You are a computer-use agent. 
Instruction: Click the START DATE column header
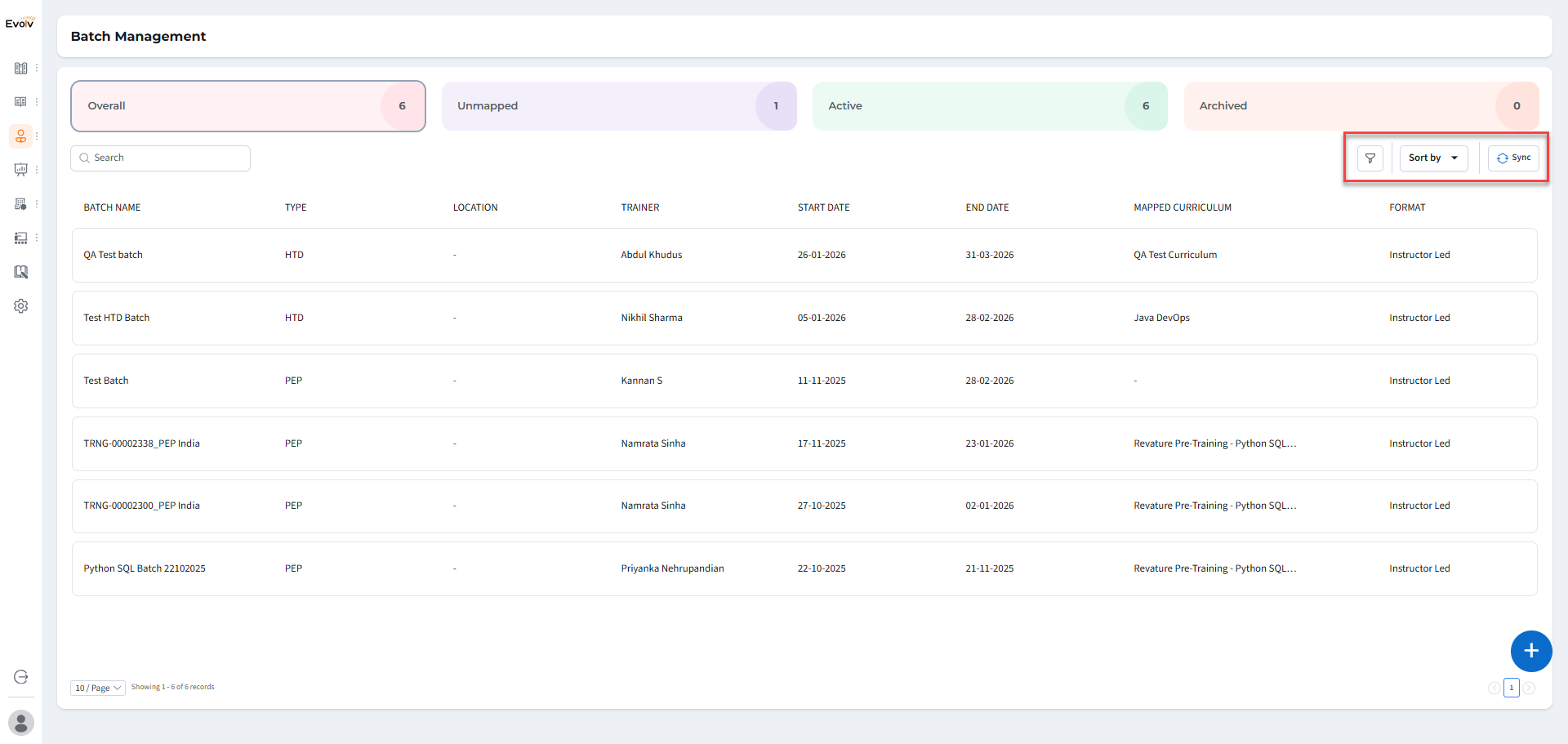point(823,207)
